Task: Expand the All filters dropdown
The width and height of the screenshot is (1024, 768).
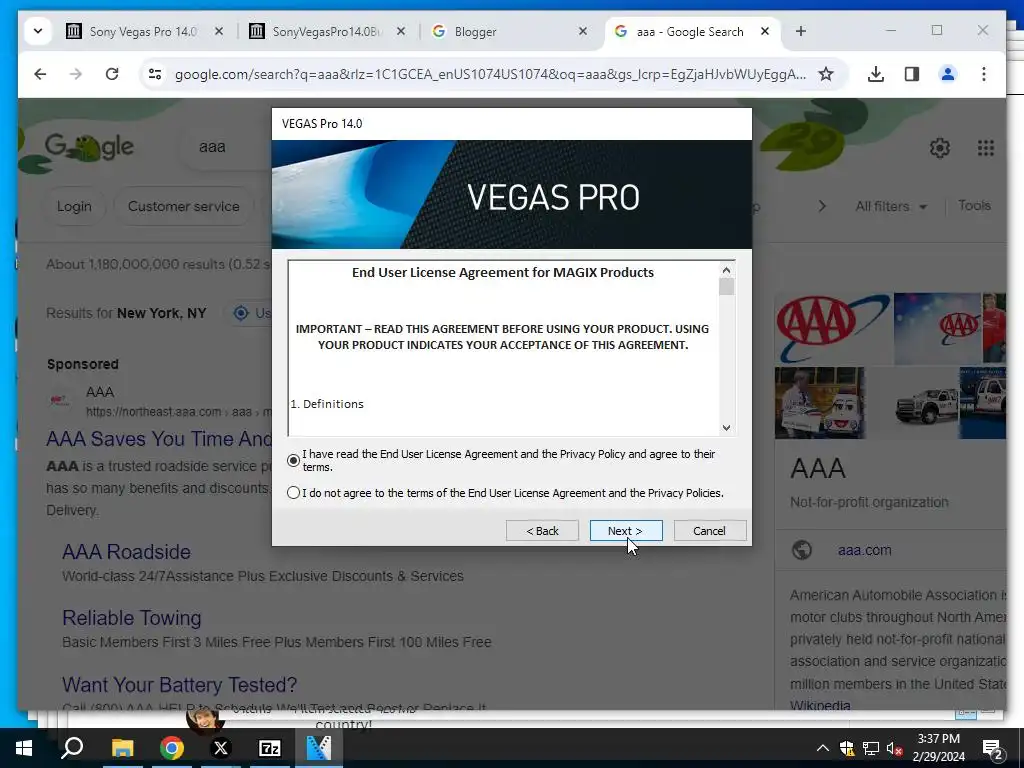Action: pos(891,206)
